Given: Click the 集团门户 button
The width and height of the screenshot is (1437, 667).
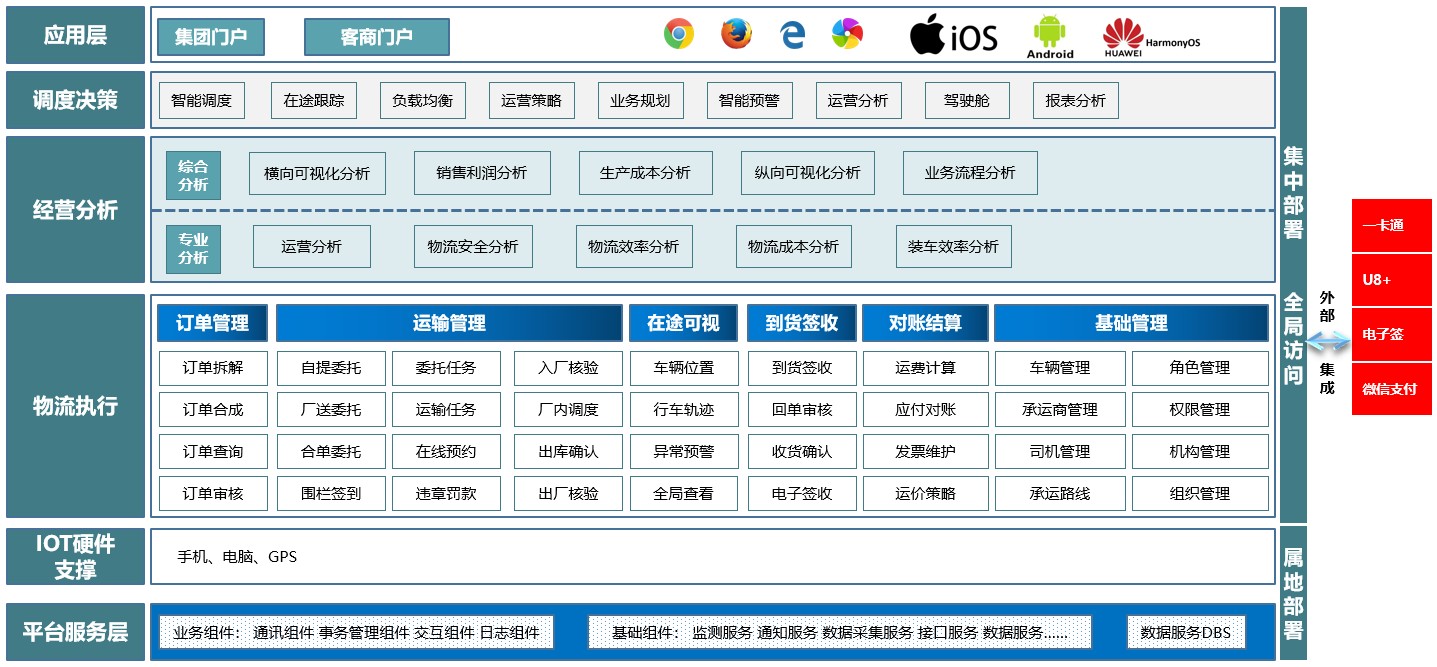Looking at the screenshot, I should coord(210,37).
